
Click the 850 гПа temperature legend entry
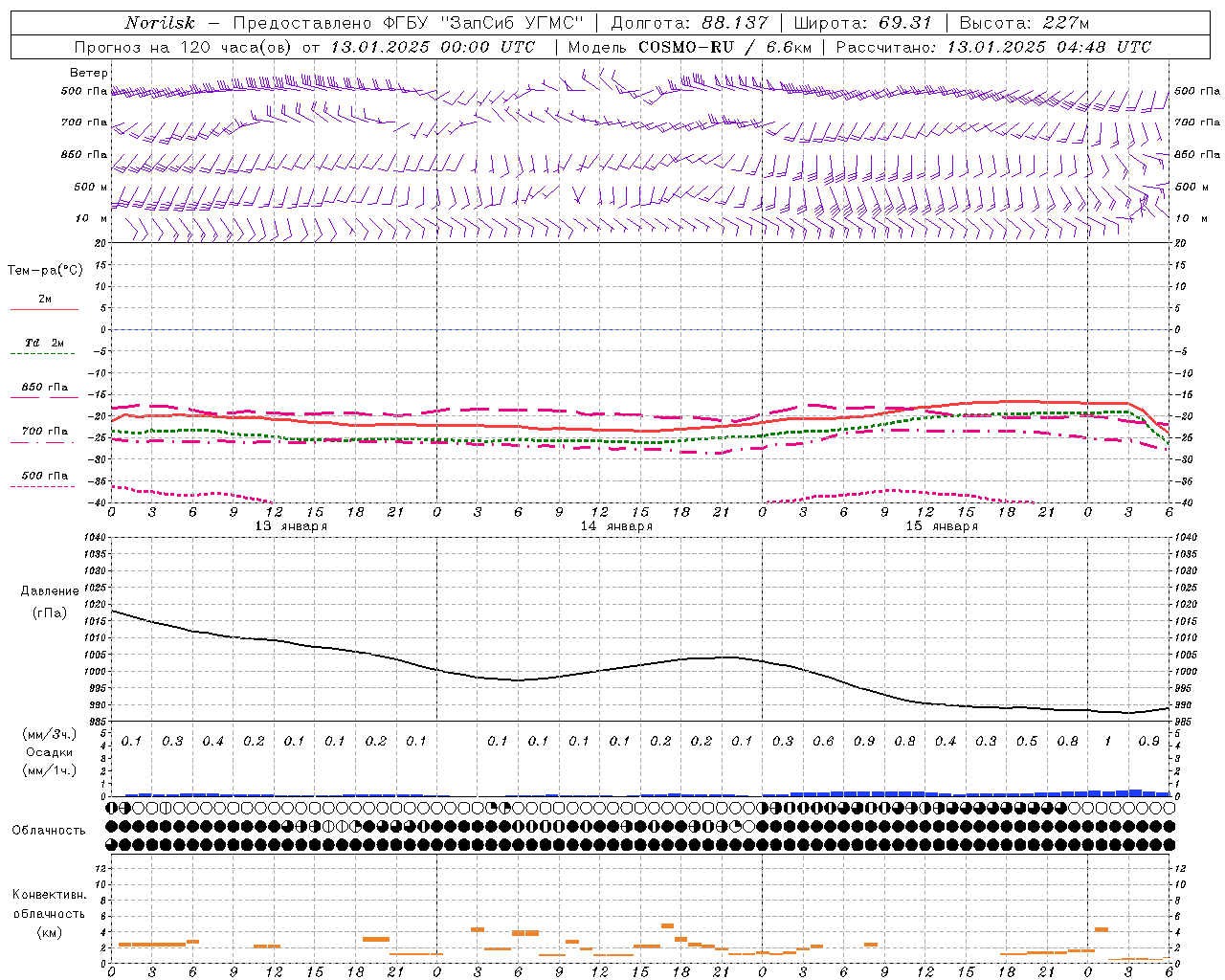(x=44, y=388)
